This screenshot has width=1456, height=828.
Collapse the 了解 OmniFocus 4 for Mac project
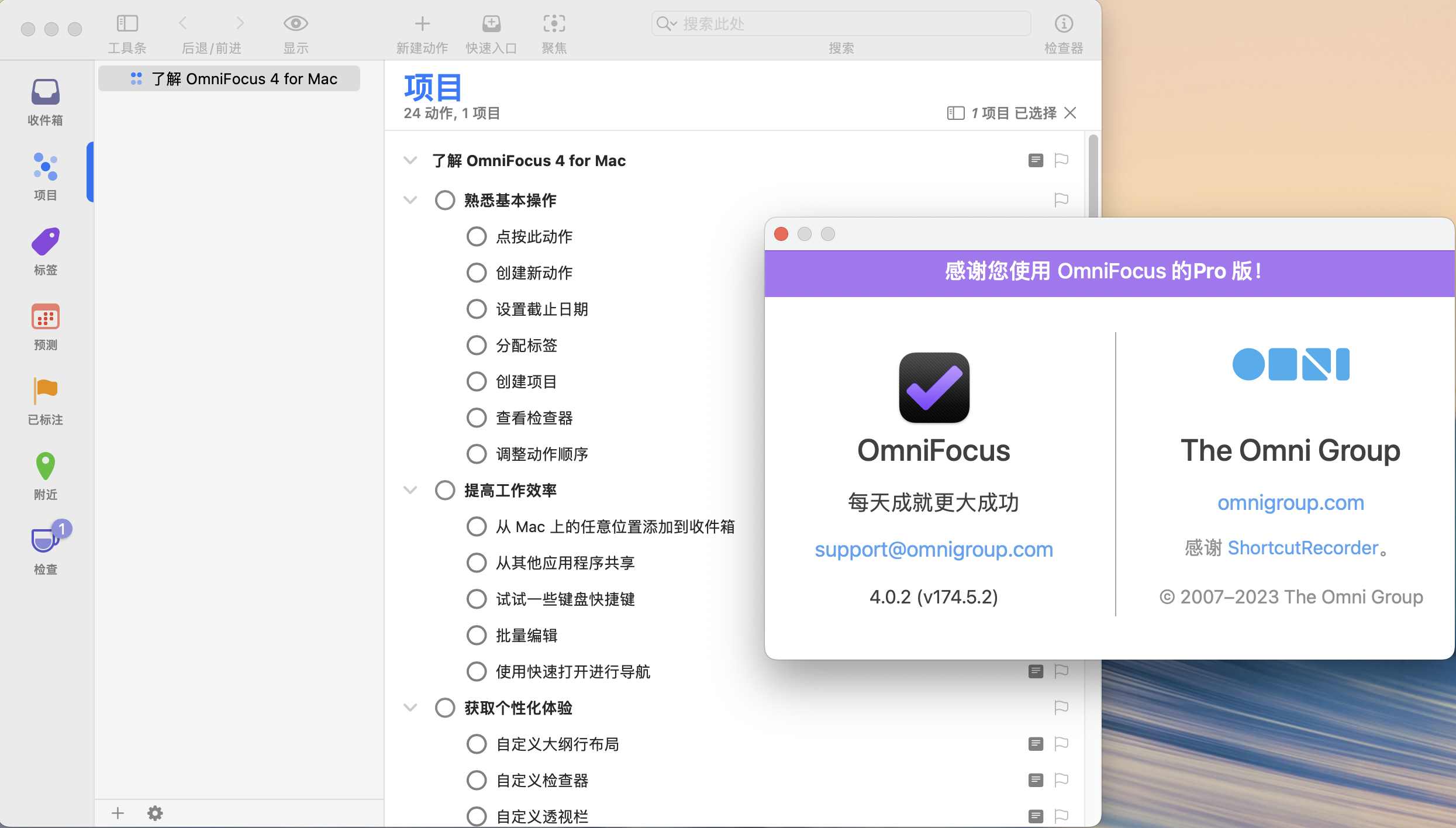tap(410, 160)
